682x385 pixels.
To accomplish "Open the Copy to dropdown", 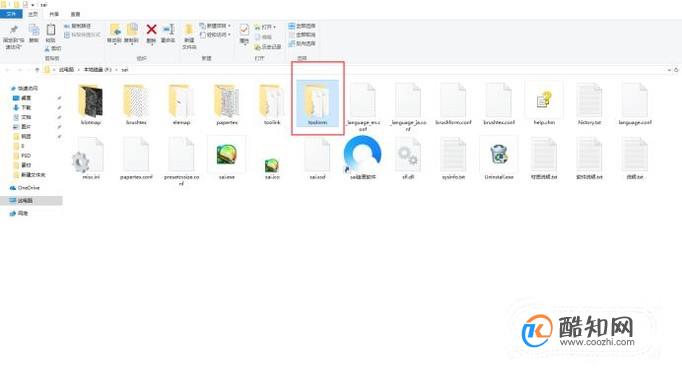I will (x=131, y=33).
